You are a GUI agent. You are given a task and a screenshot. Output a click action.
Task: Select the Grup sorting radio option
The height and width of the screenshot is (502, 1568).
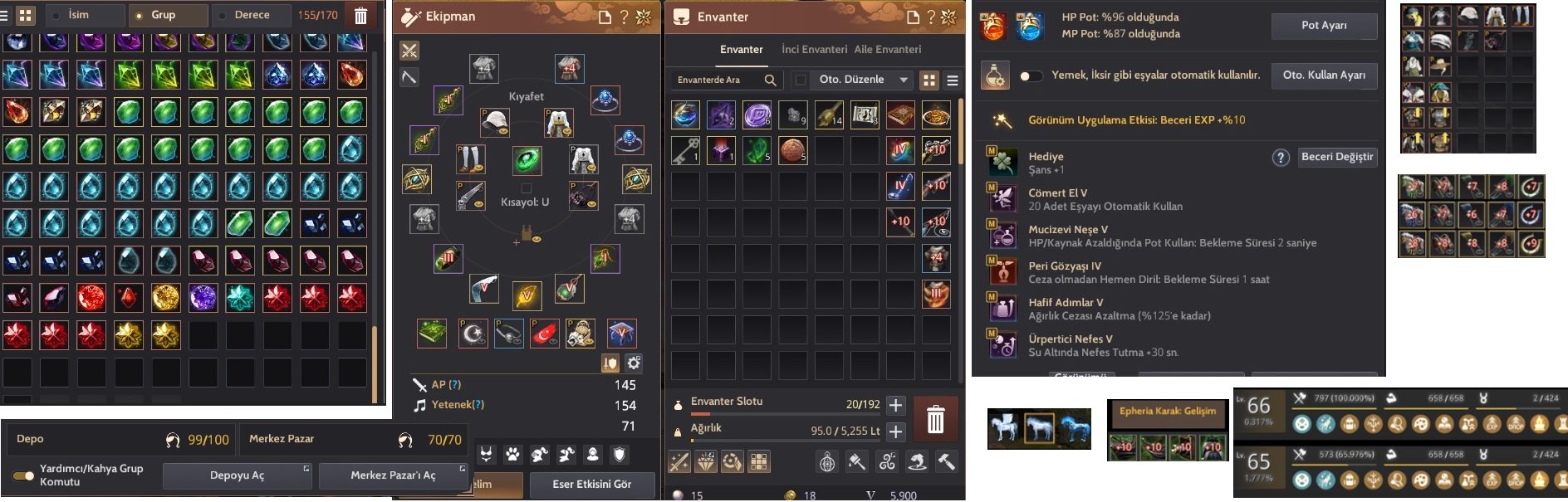pyautogui.click(x=139, y=15)
